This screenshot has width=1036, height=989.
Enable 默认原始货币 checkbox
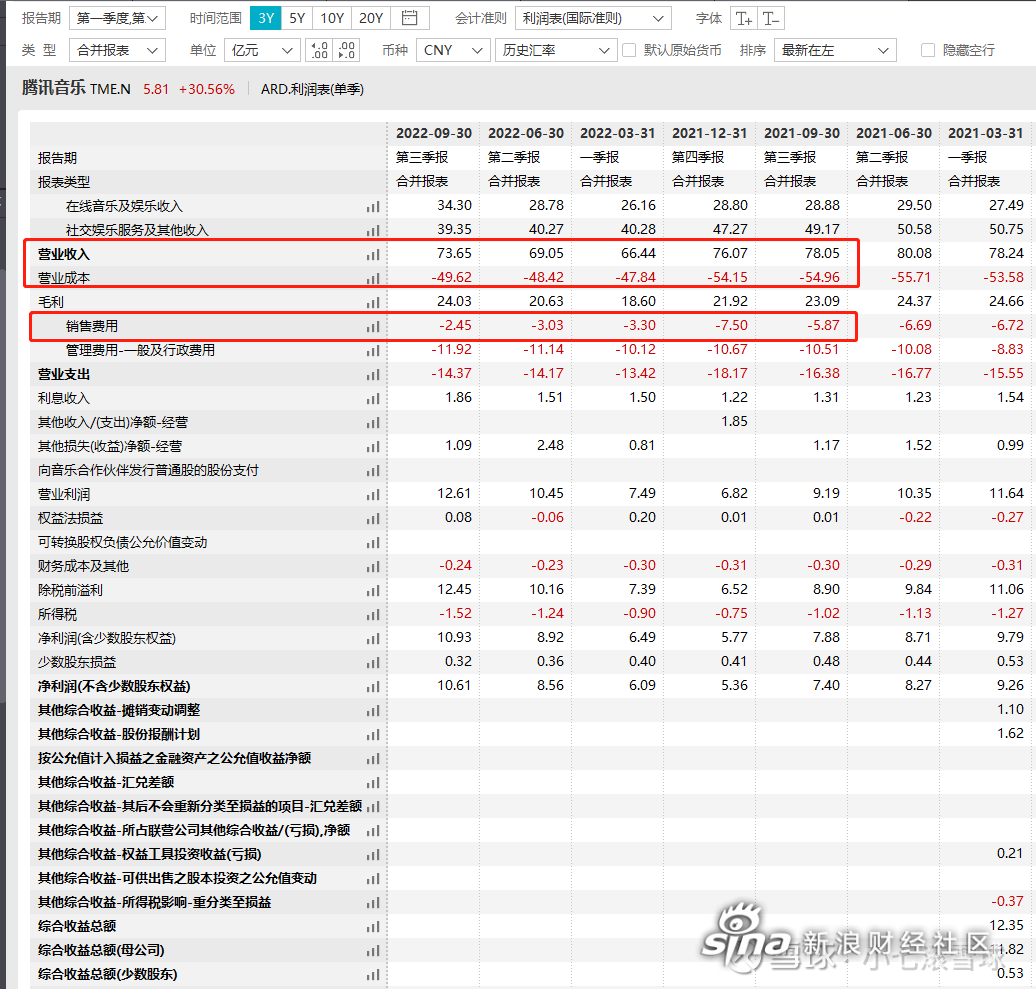pyautogui.click(x=629, y=50)
